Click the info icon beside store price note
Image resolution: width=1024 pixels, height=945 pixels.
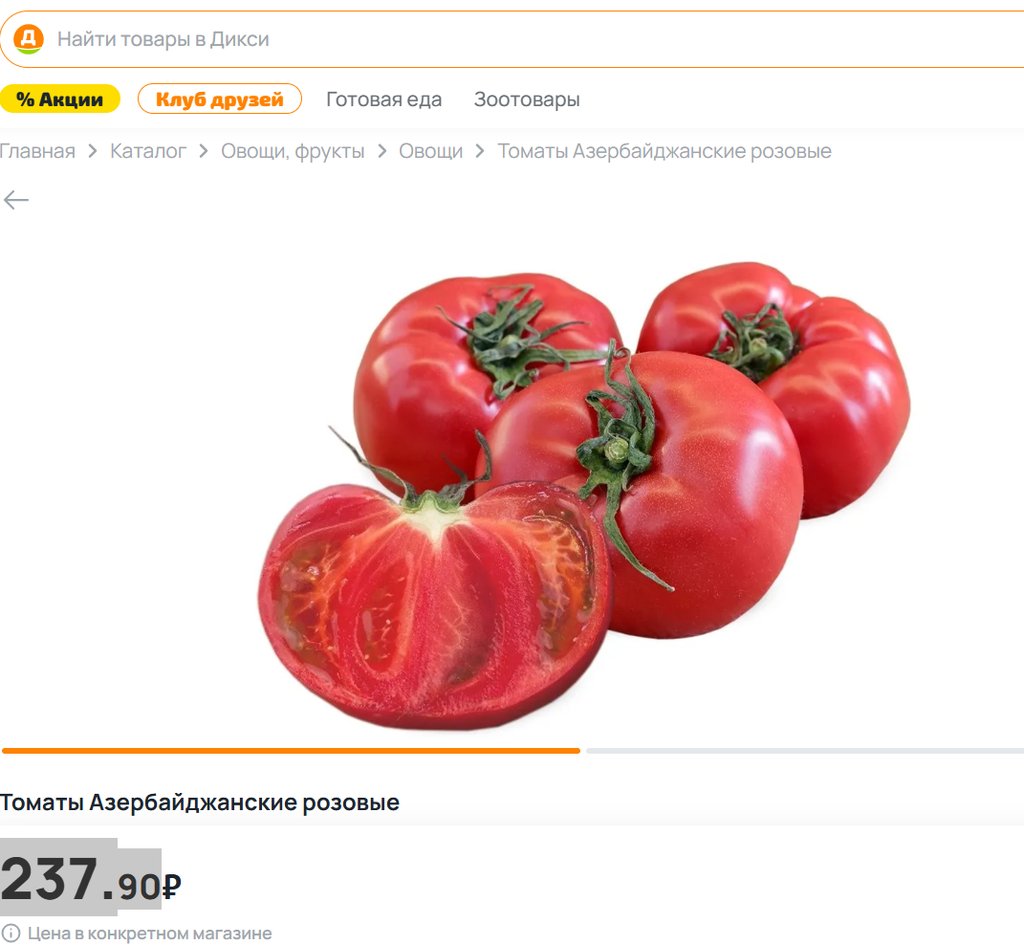click(x=11, y=933)
